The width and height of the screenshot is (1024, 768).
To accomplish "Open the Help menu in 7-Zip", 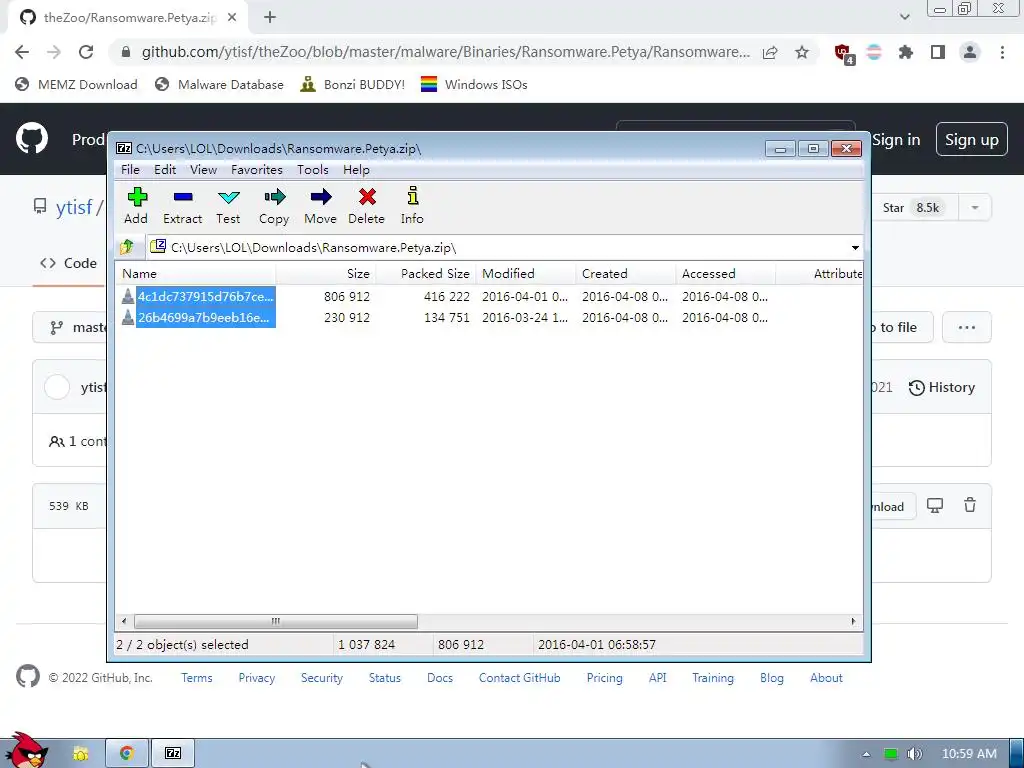I will (x=356, y=170).
